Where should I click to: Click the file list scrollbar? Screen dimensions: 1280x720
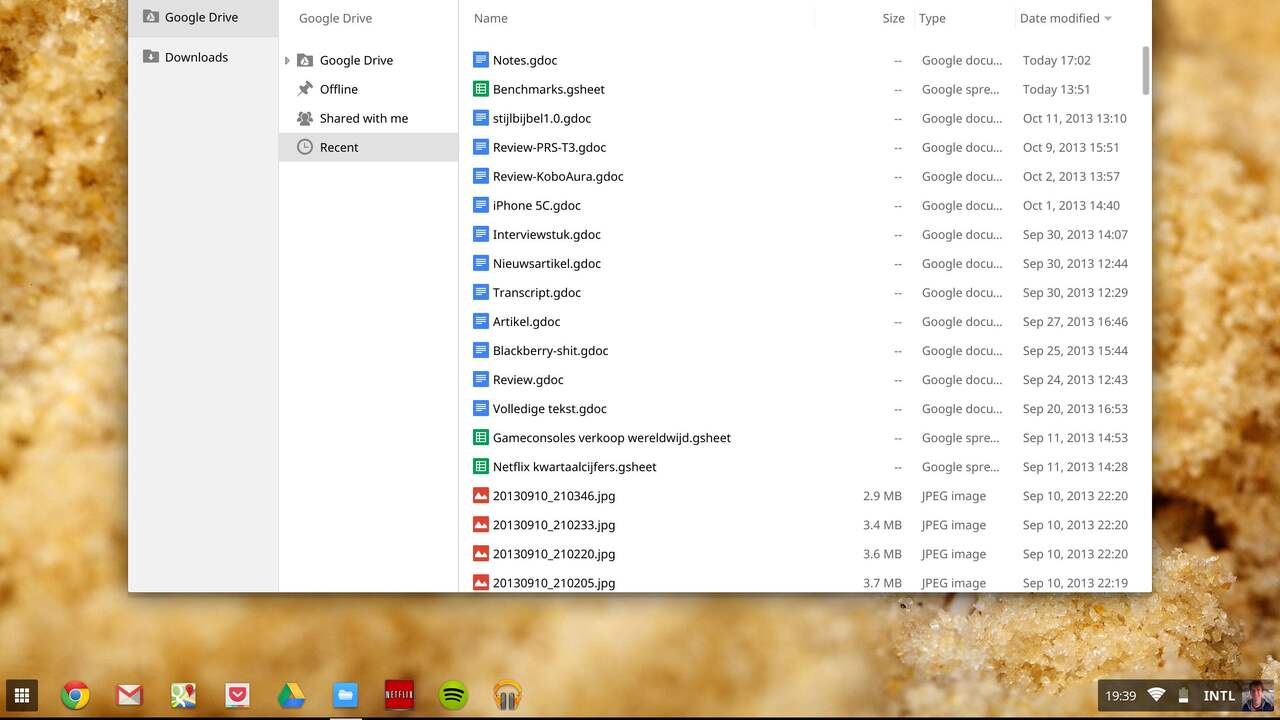click(1146, 70)
